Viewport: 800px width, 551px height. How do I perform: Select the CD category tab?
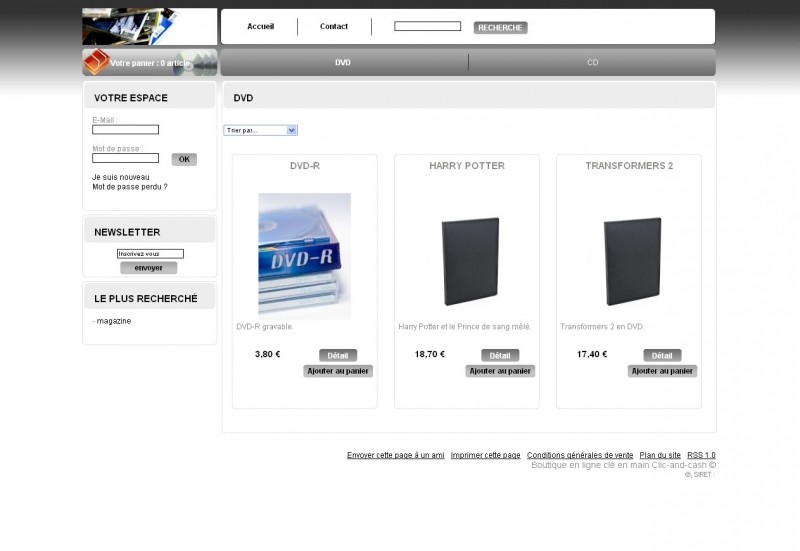point(592,62)
